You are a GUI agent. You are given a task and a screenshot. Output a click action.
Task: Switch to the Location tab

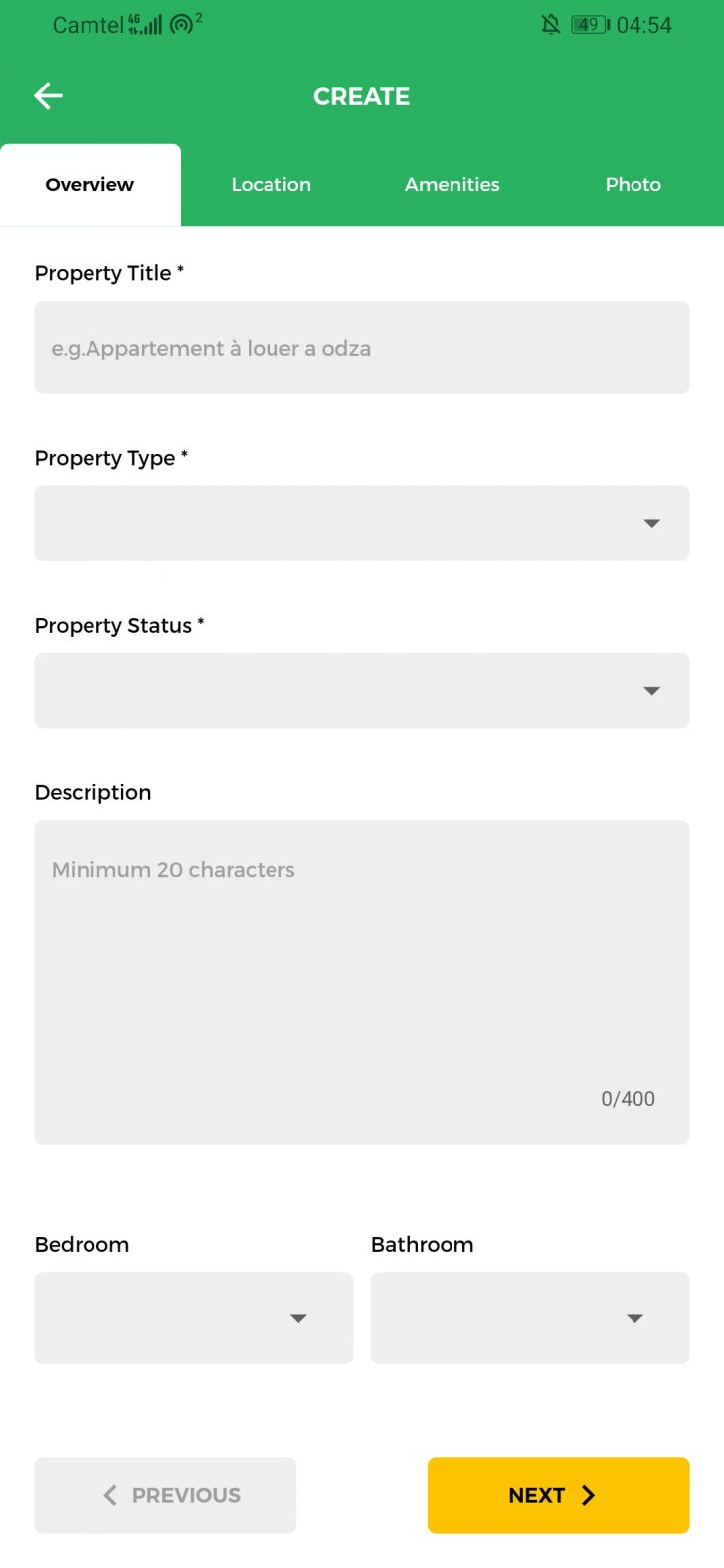271,185
